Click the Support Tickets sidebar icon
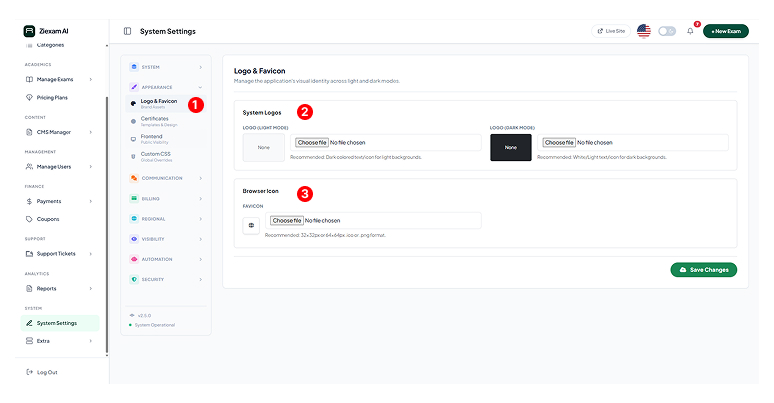The image size is (774, 403). pos(29,253)
